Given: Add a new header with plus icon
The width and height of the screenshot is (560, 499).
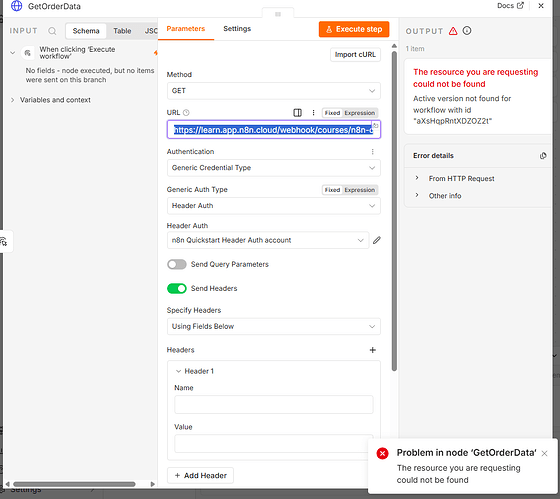Looking at the screenshot, I should click(372, 350).
